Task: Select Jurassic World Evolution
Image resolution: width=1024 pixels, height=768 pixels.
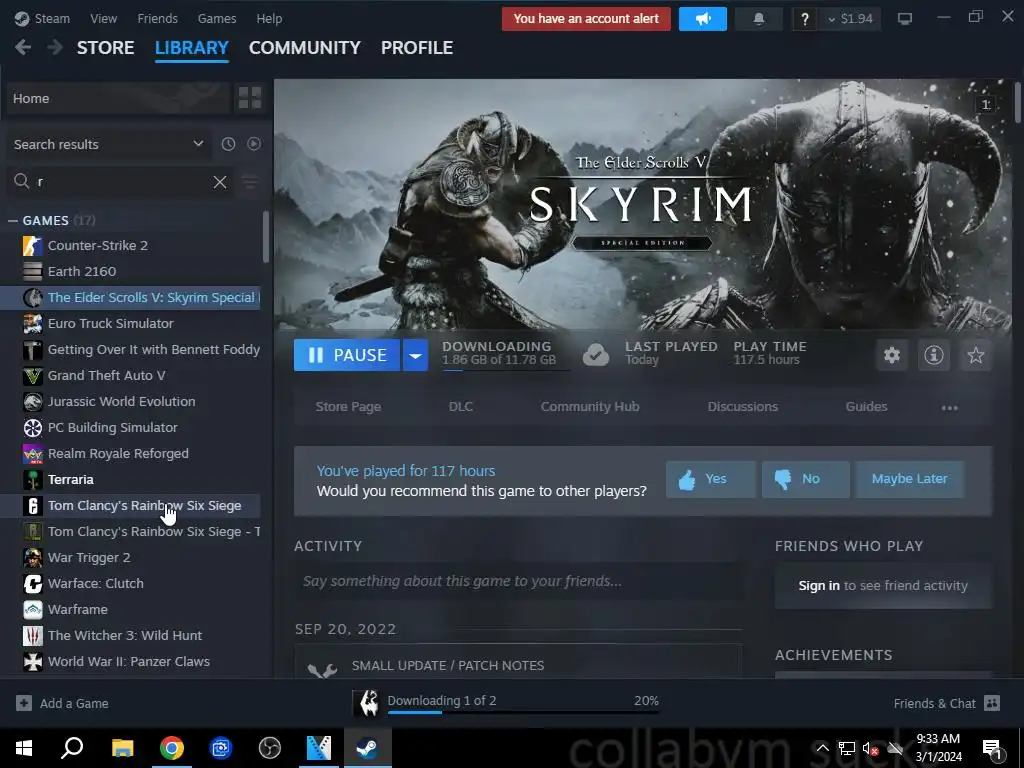Action: 131,402
